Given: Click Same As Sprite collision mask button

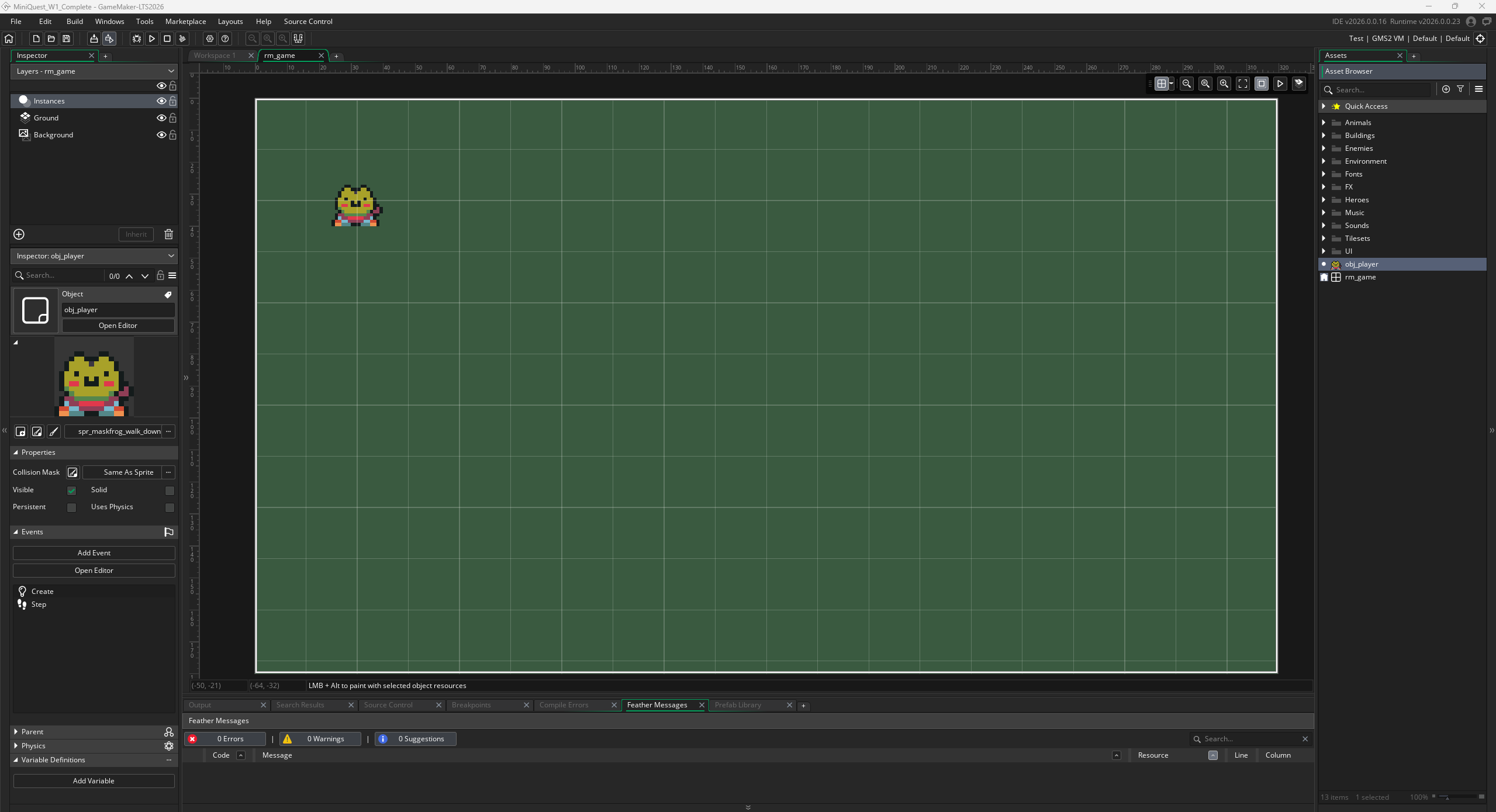Looking at the screenshot, I should pyautogui.click(x=122, y=472).
